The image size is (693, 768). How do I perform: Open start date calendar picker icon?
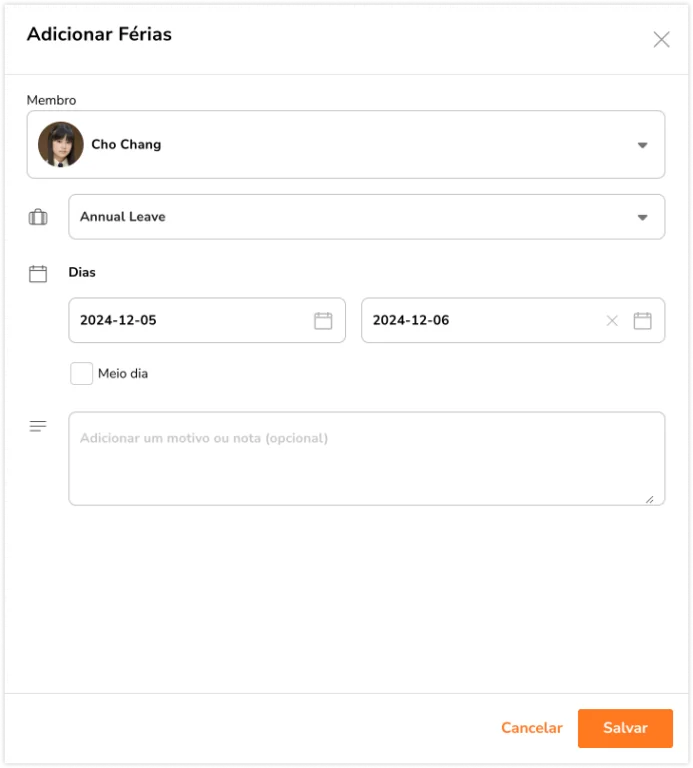click(x=323, y=321)
